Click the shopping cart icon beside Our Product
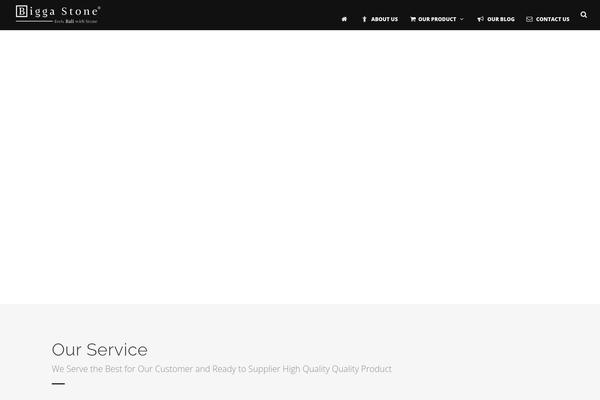This screenshot has height=400, width=600. 413,19
